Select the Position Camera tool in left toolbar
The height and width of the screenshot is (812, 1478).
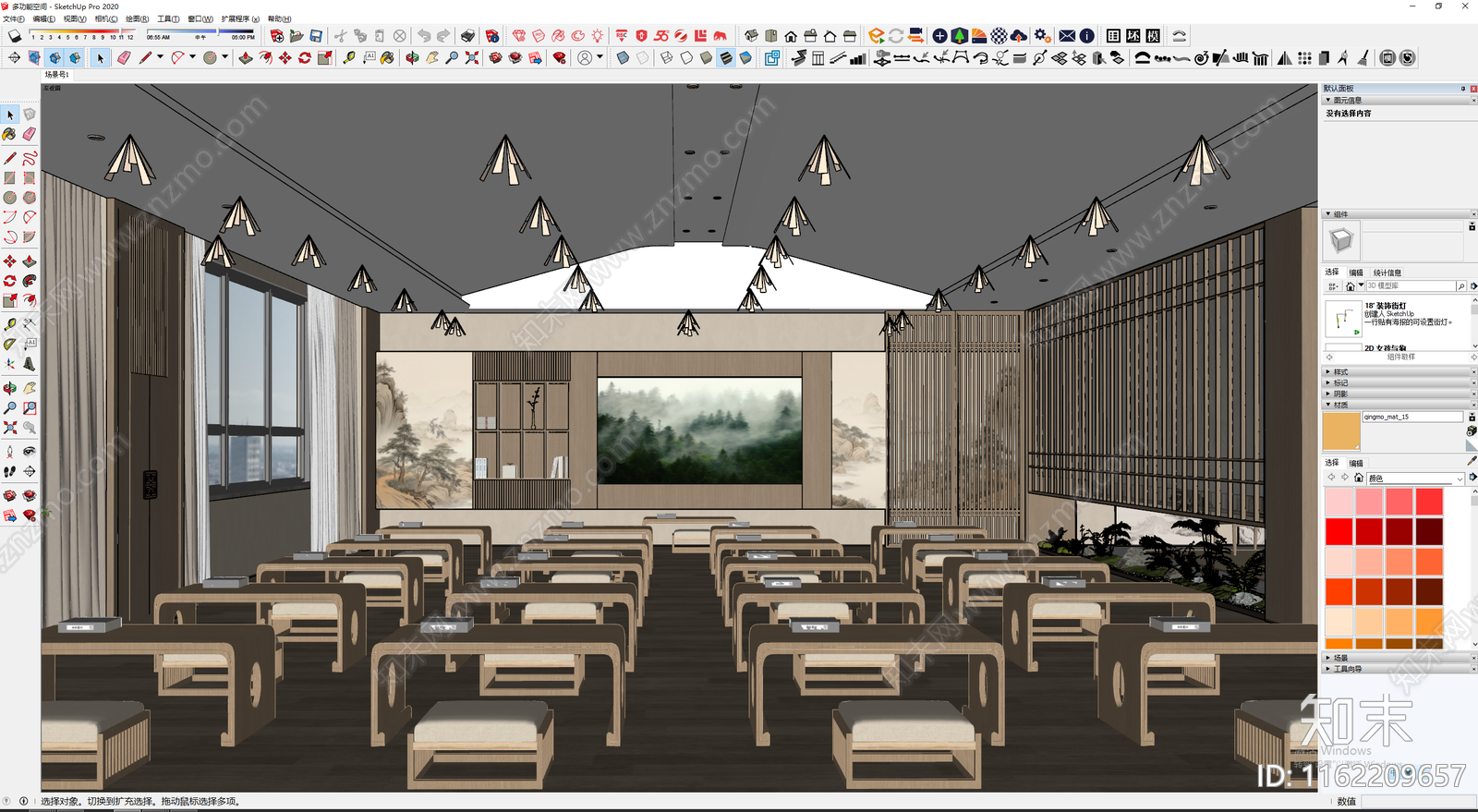pyautogui.click(x=10, y=452)
